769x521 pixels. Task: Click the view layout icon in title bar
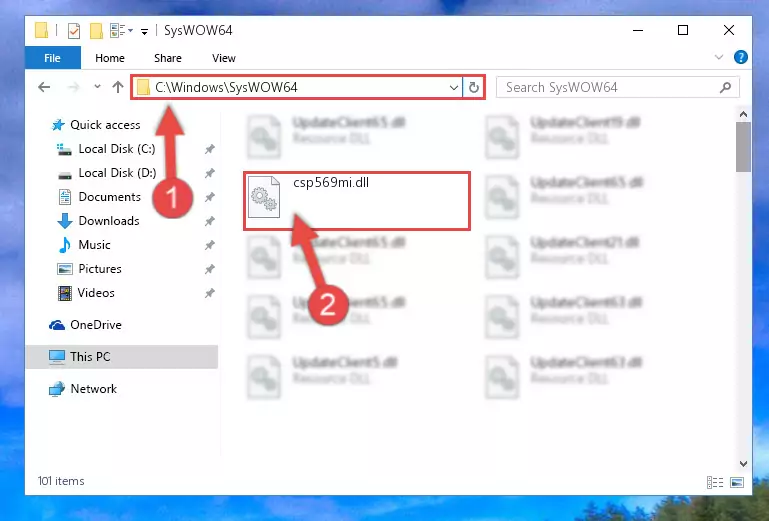coord(118,30)
